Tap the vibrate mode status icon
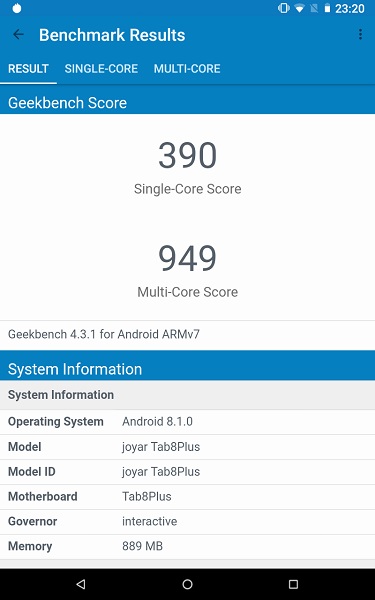The width and height of the screenshot is (375, 600). point(284,8)
